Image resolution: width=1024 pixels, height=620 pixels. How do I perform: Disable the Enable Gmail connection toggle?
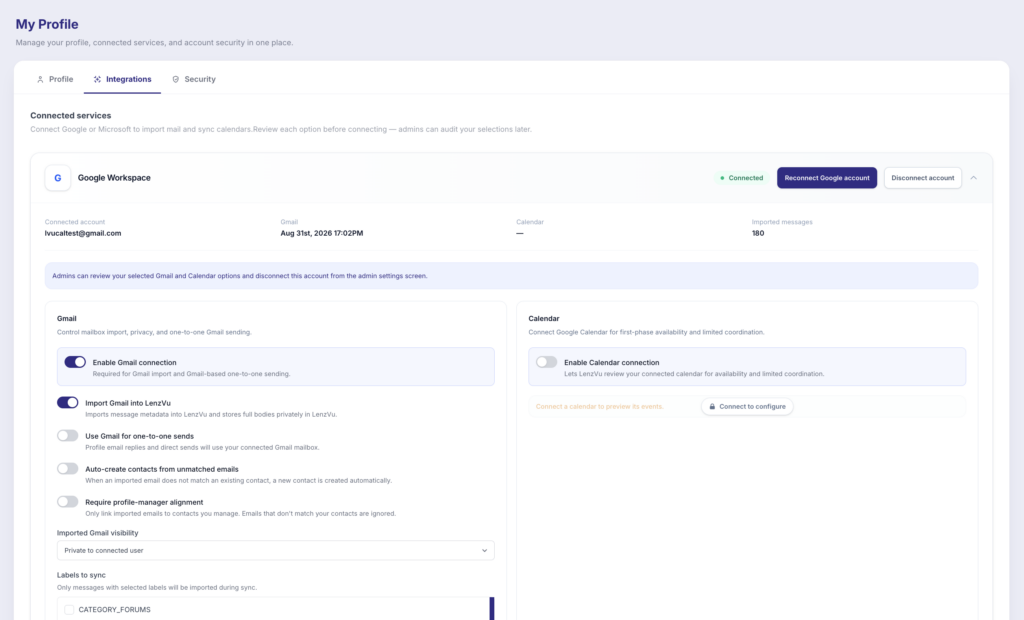click(x=75, y=362)
